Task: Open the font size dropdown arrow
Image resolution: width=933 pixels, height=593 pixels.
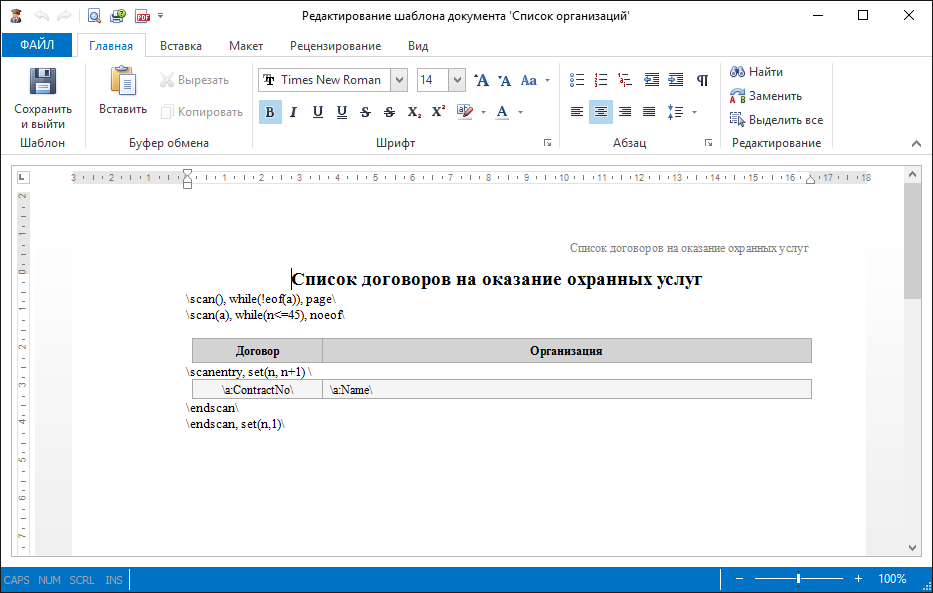Action: pos(457,80)
